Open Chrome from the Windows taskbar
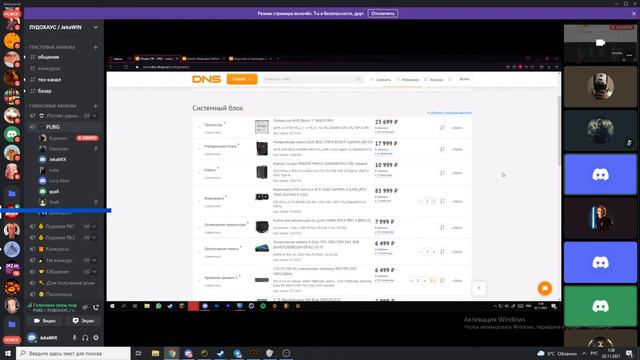This screenshot has width=640, height=360. (x=172, y=353)
